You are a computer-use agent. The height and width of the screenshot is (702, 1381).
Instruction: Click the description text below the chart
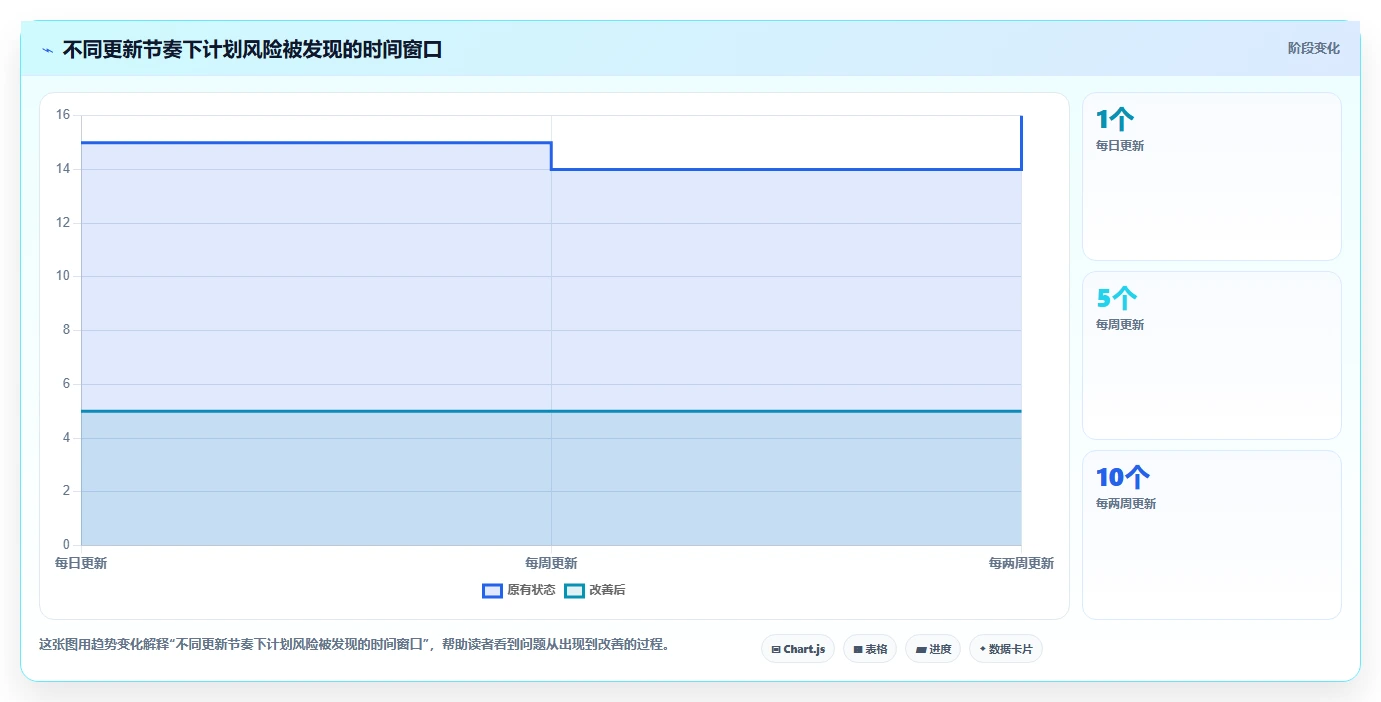[354, 645]
